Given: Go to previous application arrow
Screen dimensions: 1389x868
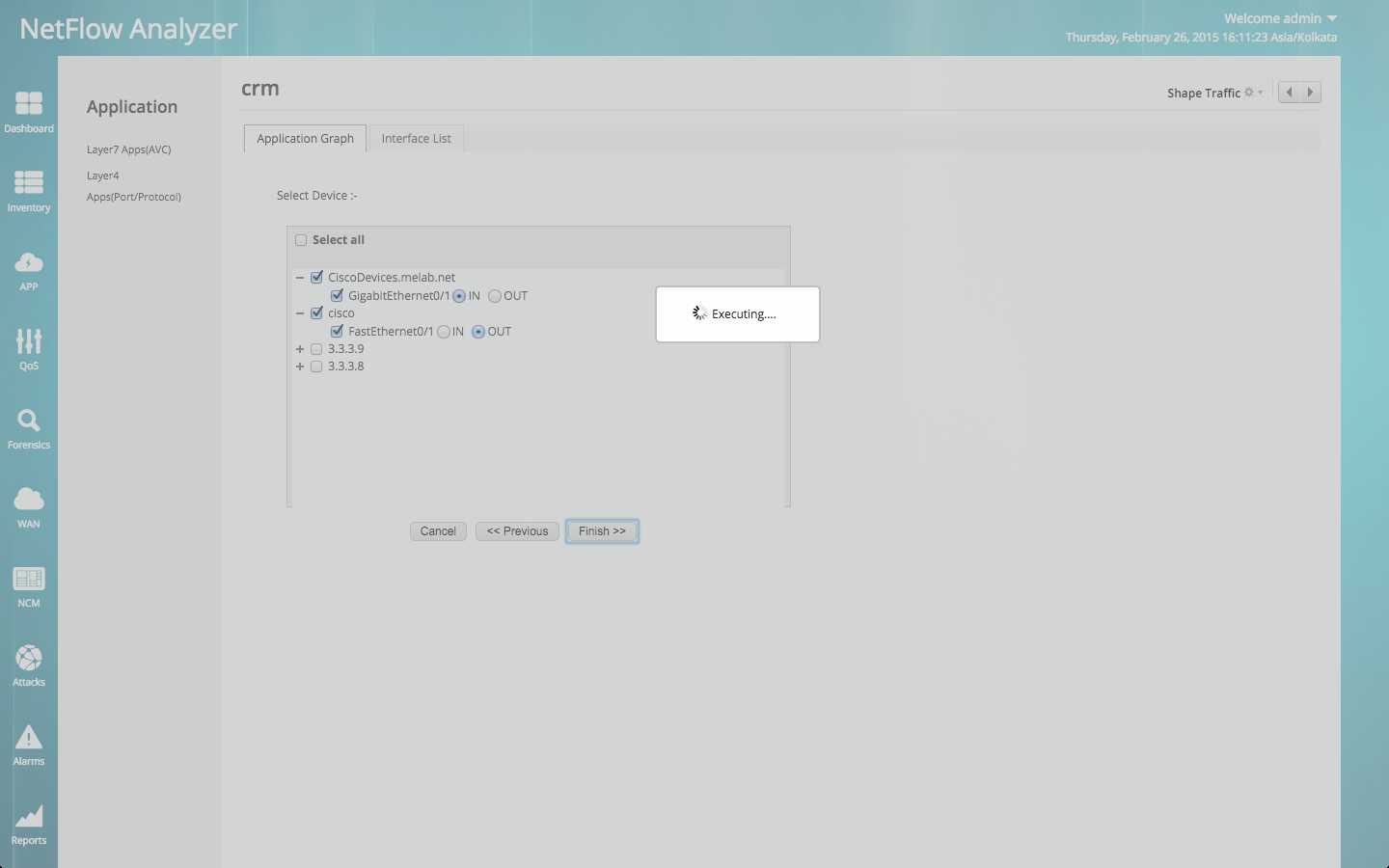Looking at the screenshot, I should (1289, 93).
